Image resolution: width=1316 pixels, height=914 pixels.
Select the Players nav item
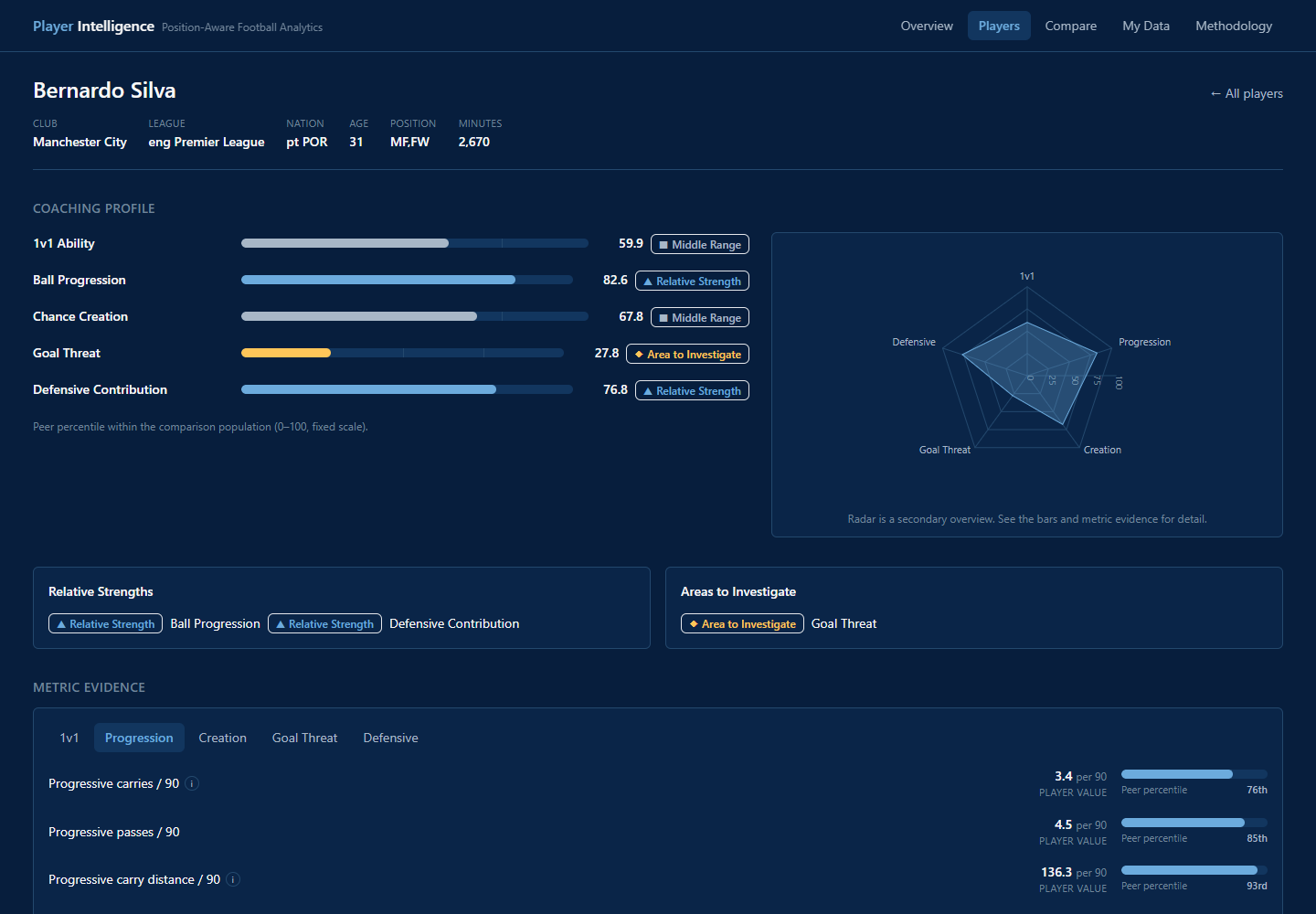click(x=999, y=26)
